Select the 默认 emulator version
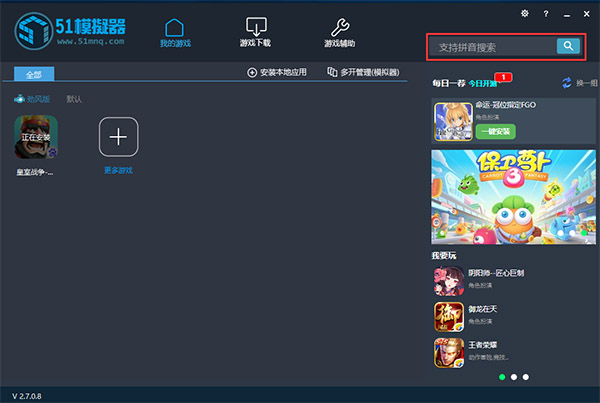The height and width of the screenshot is (403, 600). 74,99
